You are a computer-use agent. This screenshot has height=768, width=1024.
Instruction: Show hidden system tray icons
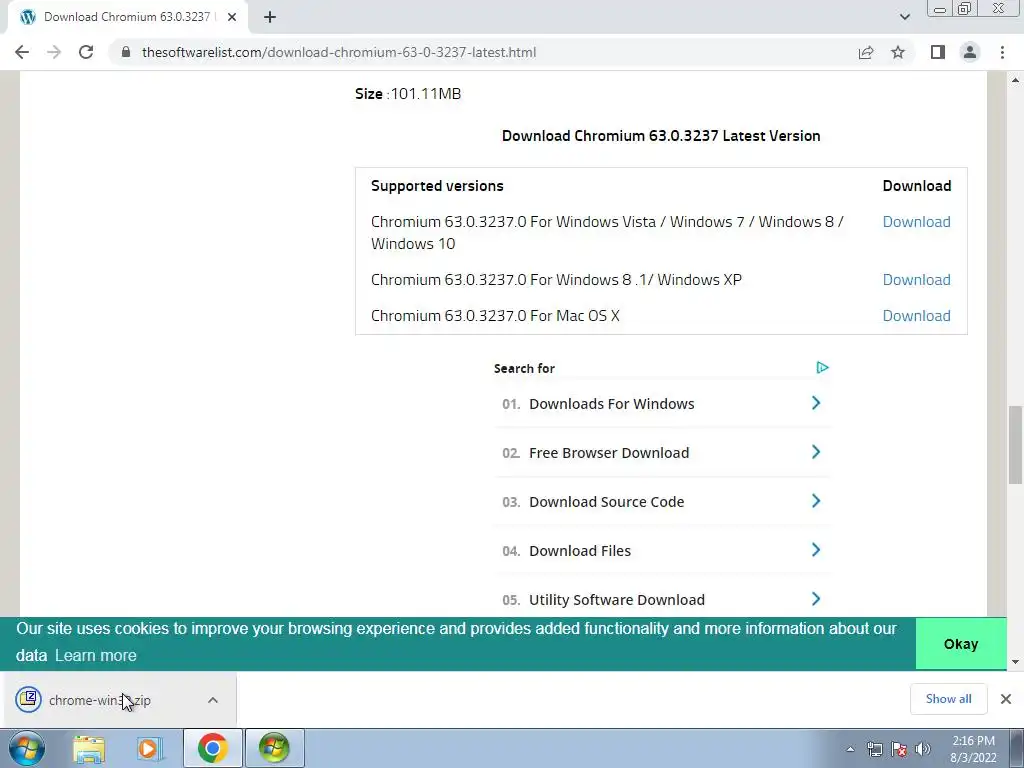850,749
